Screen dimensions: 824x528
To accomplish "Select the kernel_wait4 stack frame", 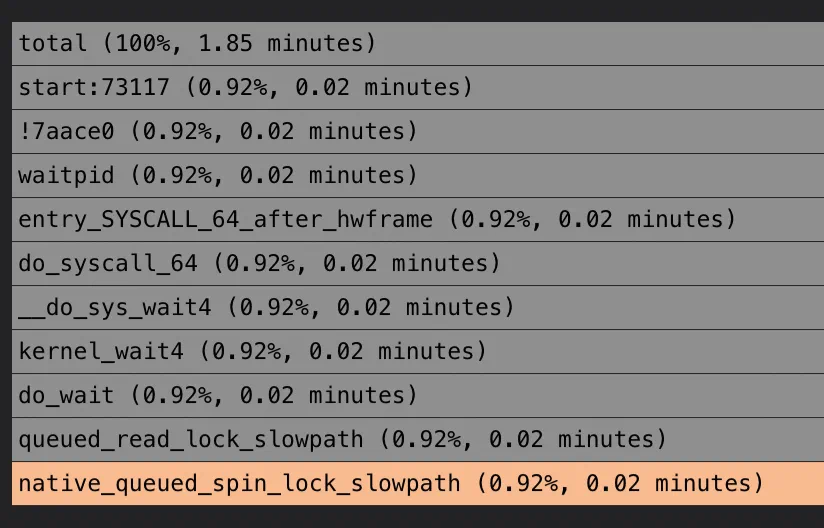I will click(x=412, y=351).
